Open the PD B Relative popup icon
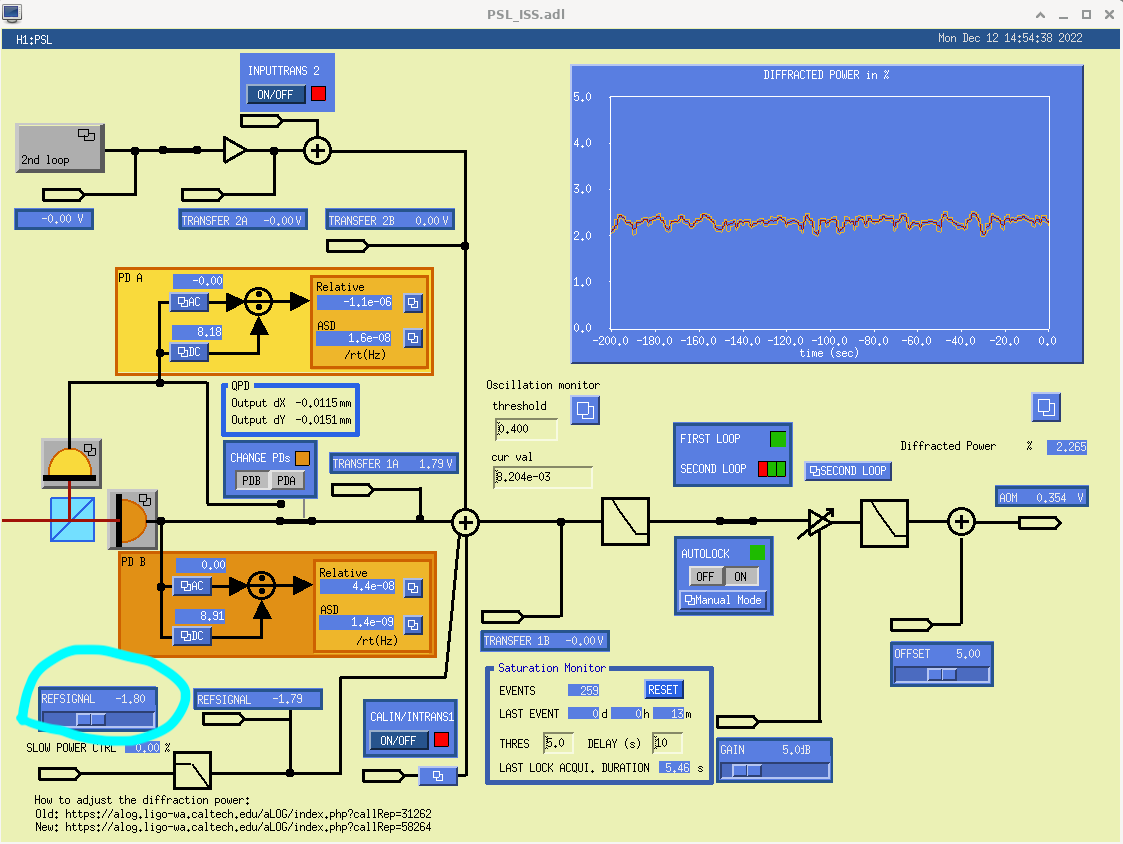Viewport: 1123px width, 844px height. click(413, 588)
